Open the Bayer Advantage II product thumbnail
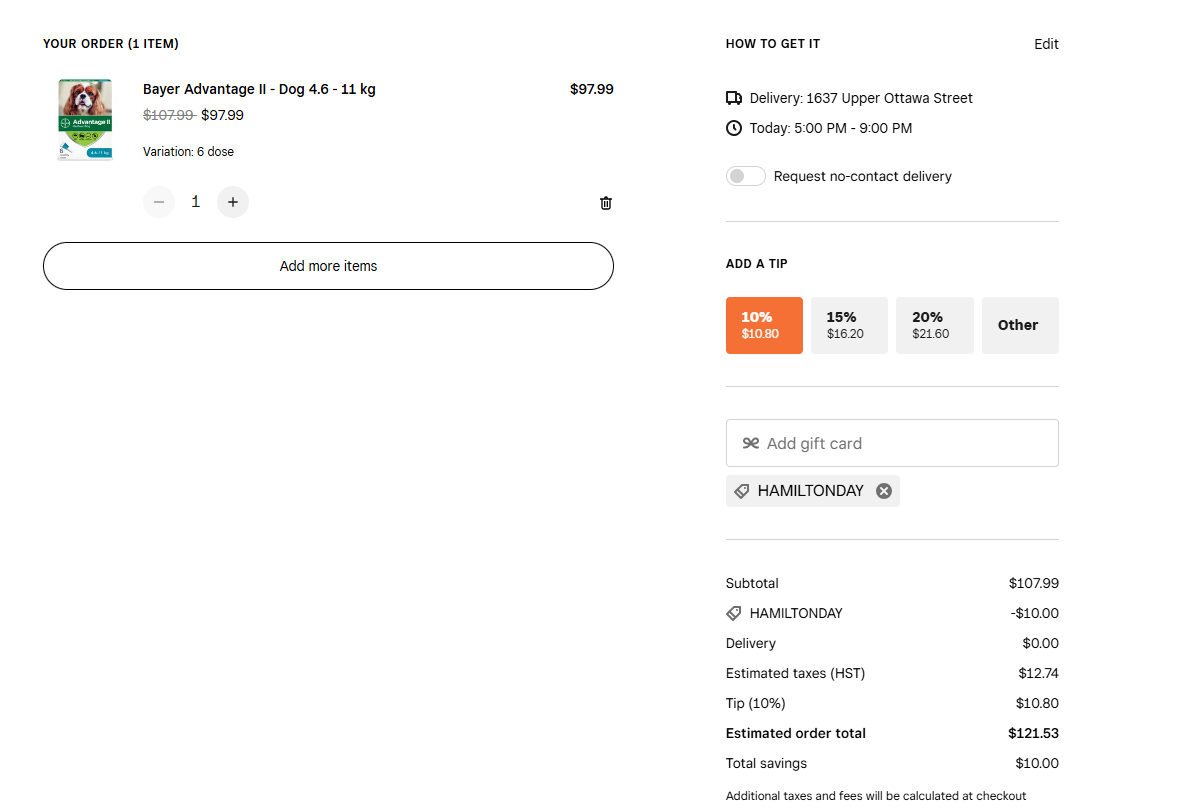The image size is (1190, 811). coord(85,120)
